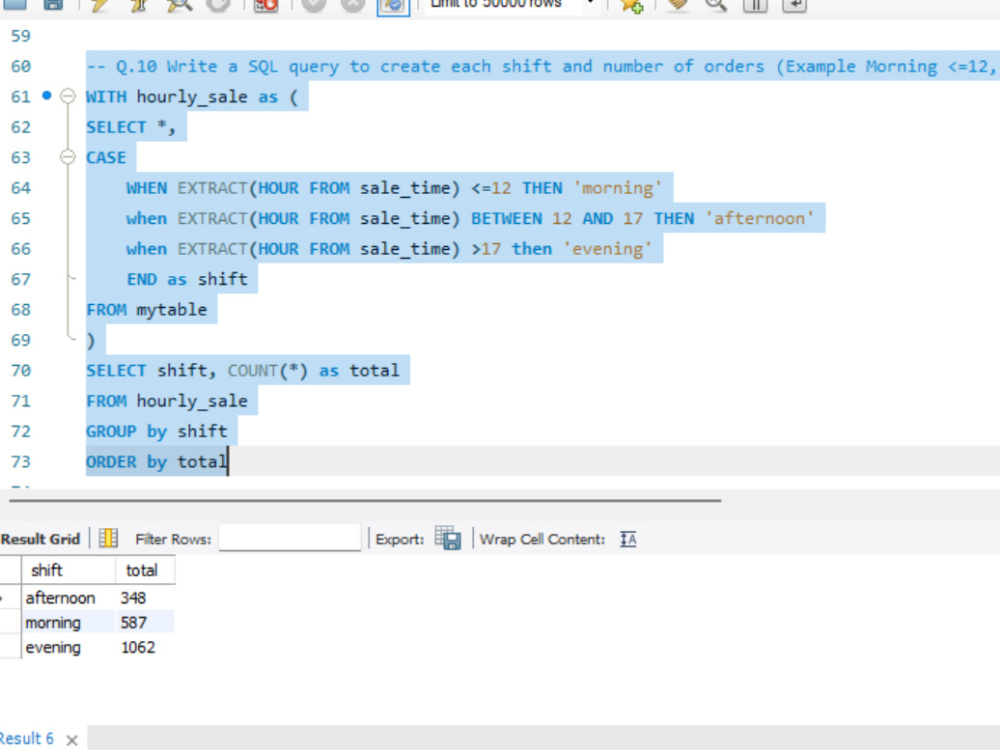The width and height of the screenshot is (1000, 750).
Task: Select the cell with value 348
Action: pos(145,598)
